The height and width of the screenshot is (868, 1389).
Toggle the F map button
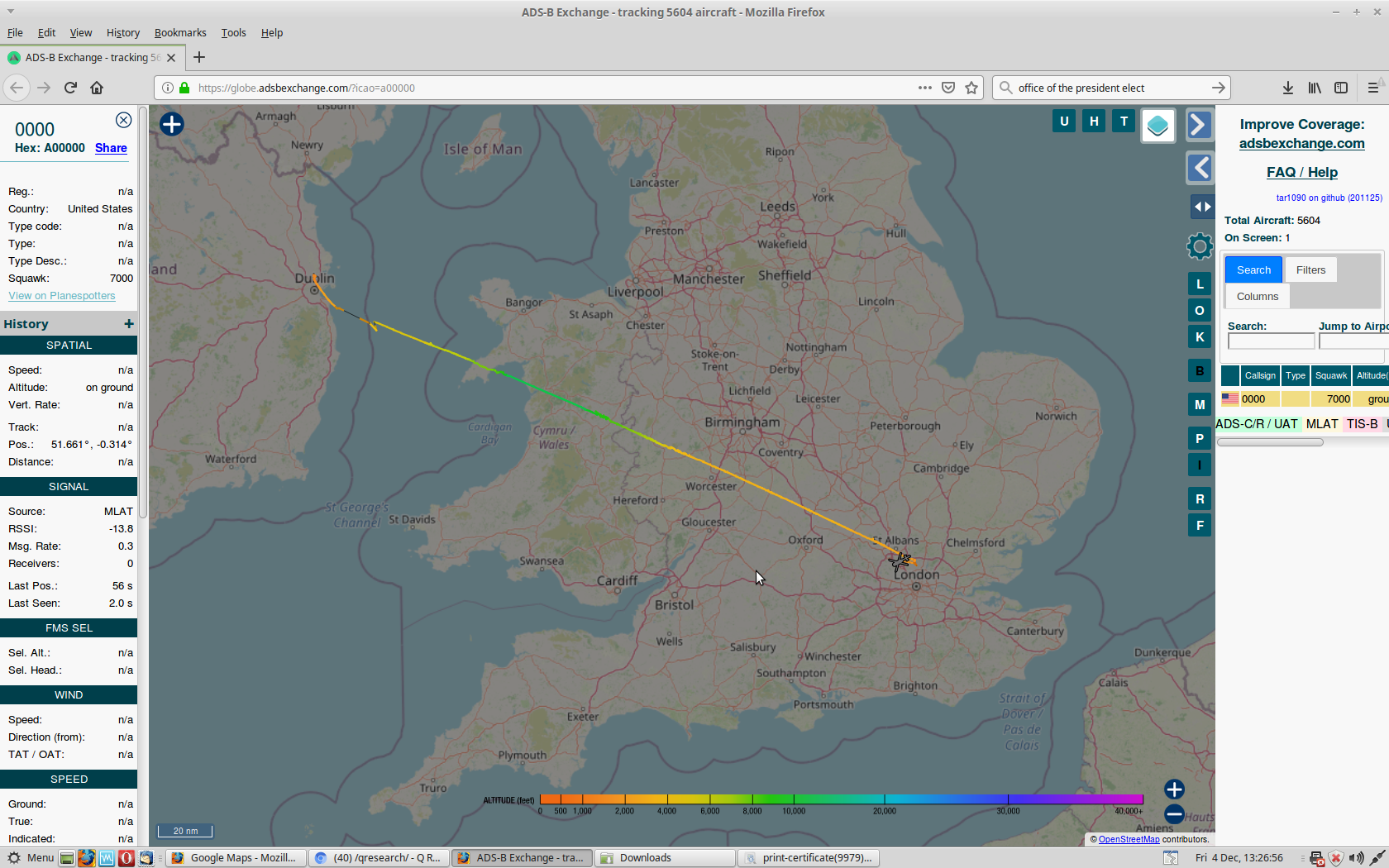[x=1200, y=525]
